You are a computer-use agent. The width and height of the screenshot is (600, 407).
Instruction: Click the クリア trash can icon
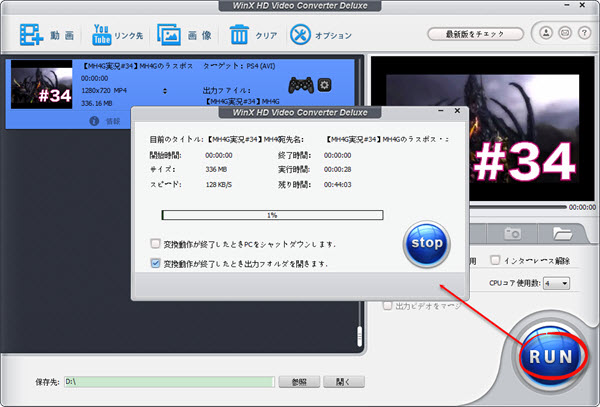point(239,35)
